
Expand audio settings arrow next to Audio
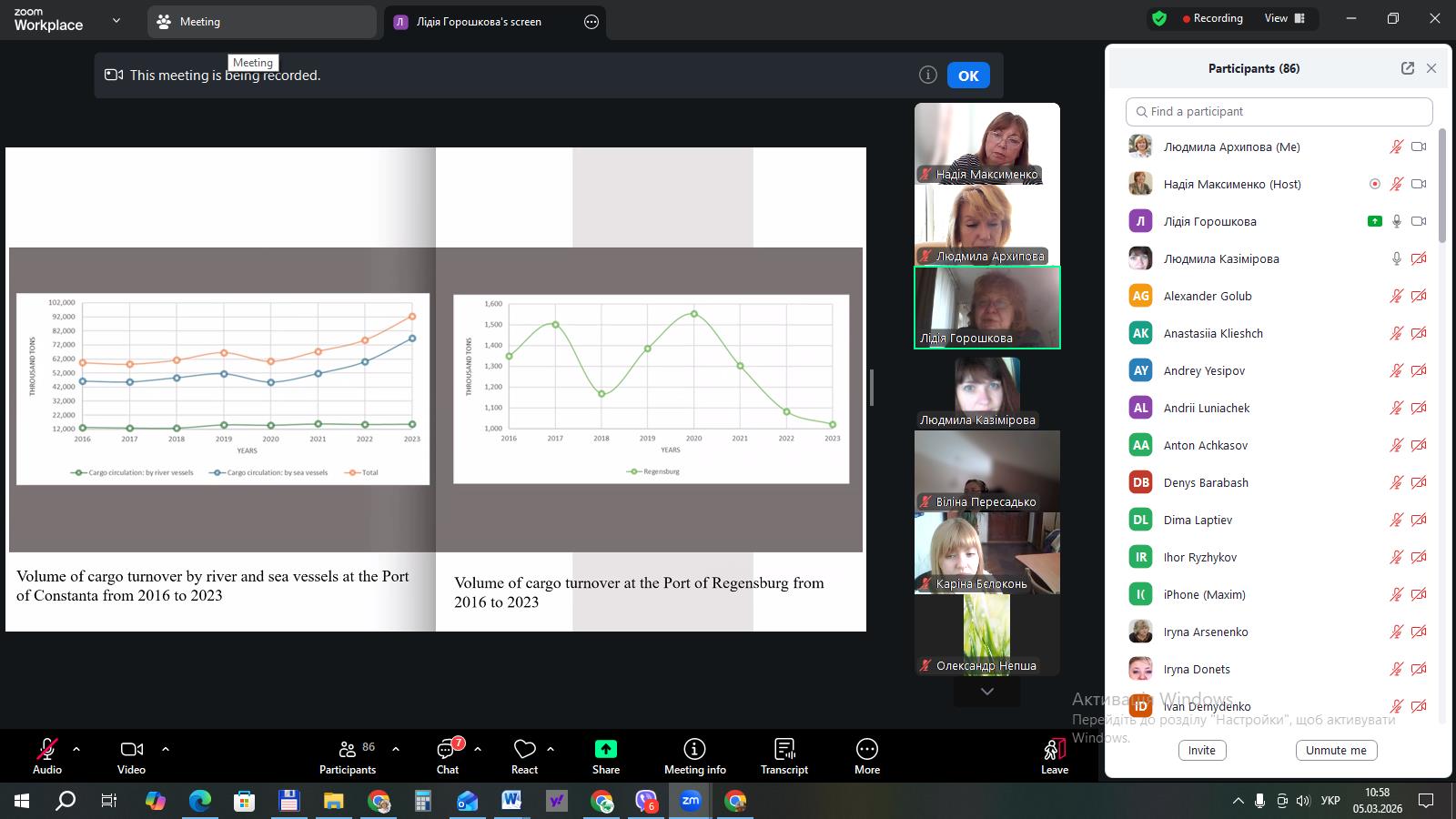pos(76,749)
